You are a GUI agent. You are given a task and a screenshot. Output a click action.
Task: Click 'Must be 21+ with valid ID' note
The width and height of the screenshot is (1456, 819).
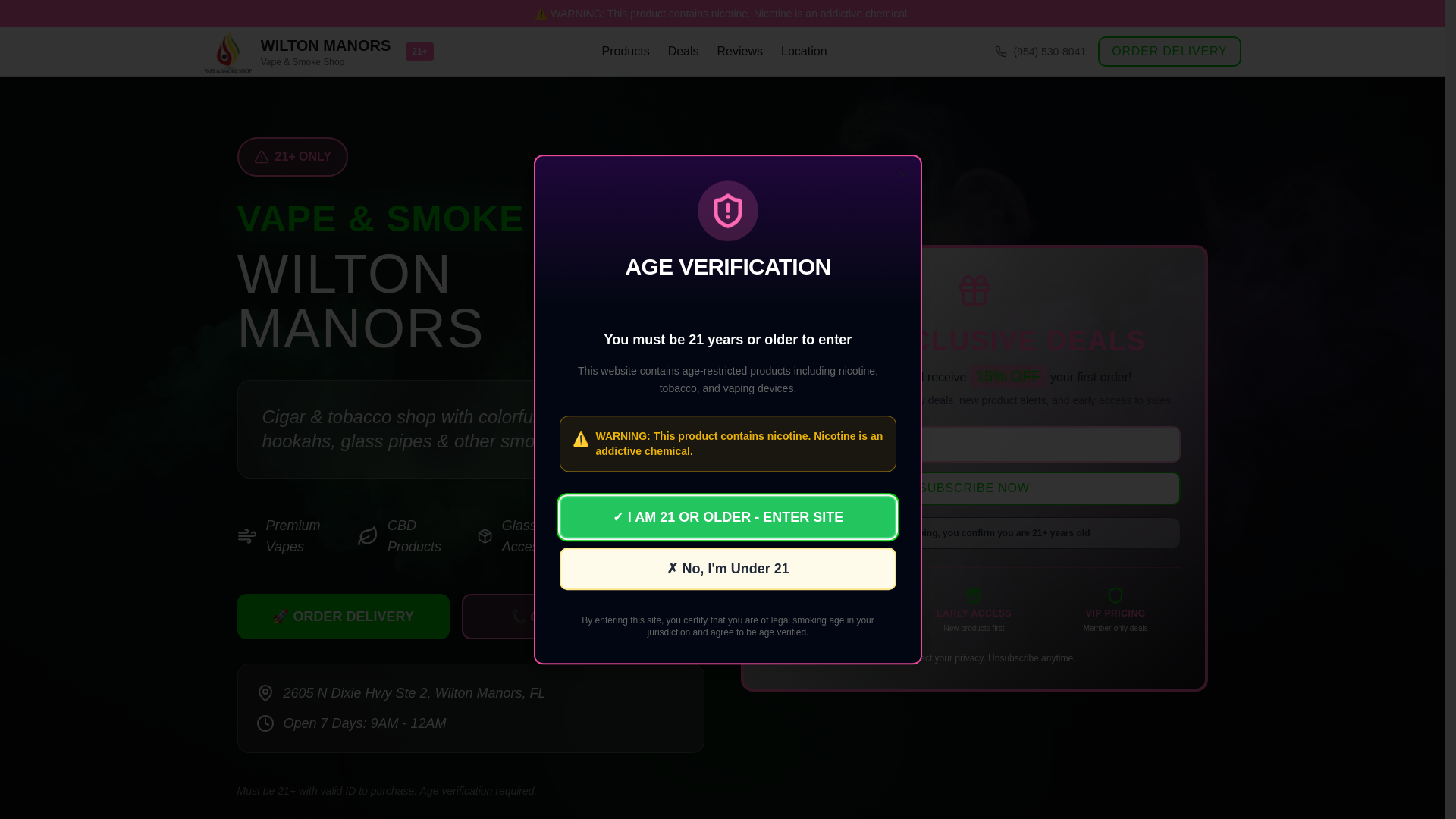pyautogui.click(x=387, y=791)
